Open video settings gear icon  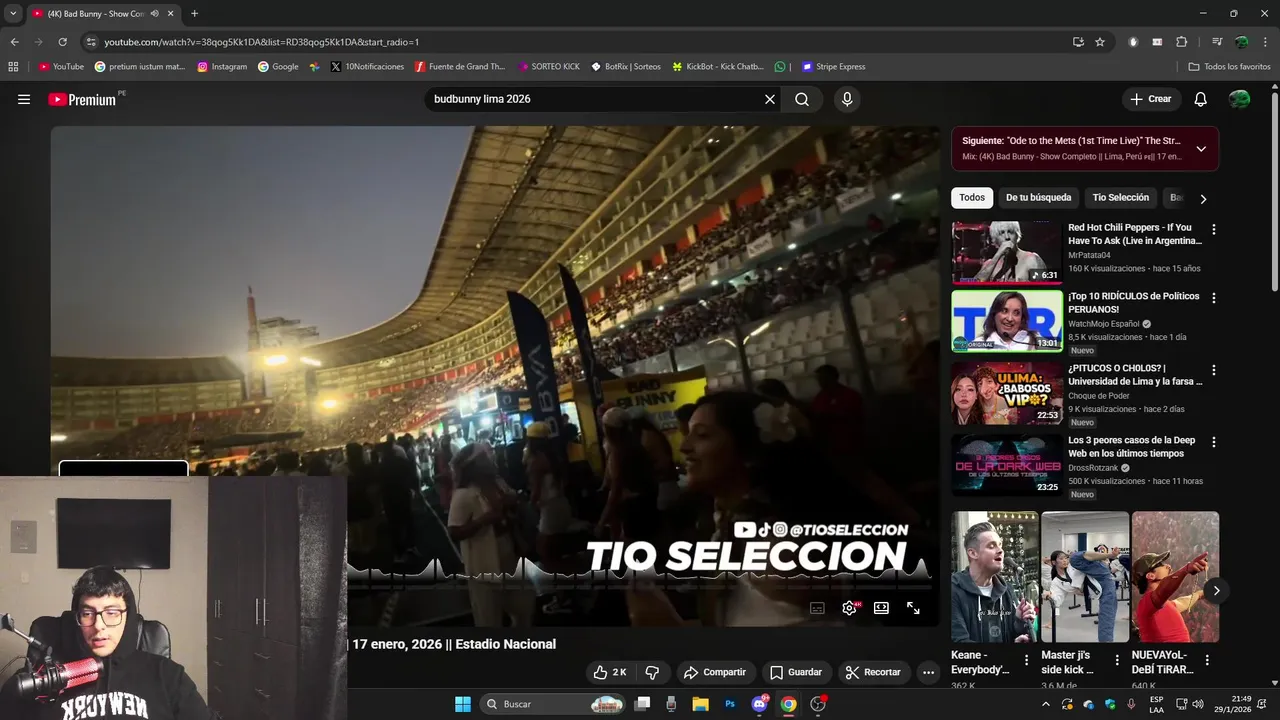coord(849,608)
